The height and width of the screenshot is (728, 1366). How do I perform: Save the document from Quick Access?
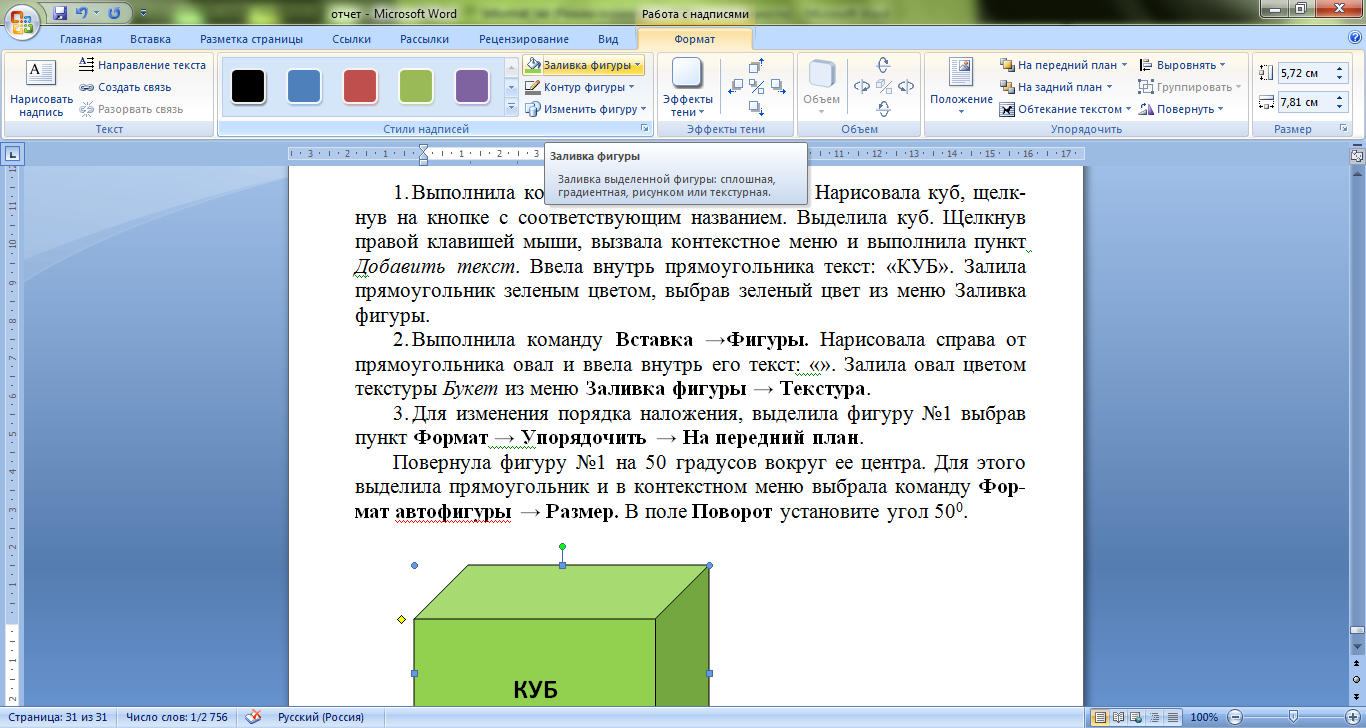(60, 13)
